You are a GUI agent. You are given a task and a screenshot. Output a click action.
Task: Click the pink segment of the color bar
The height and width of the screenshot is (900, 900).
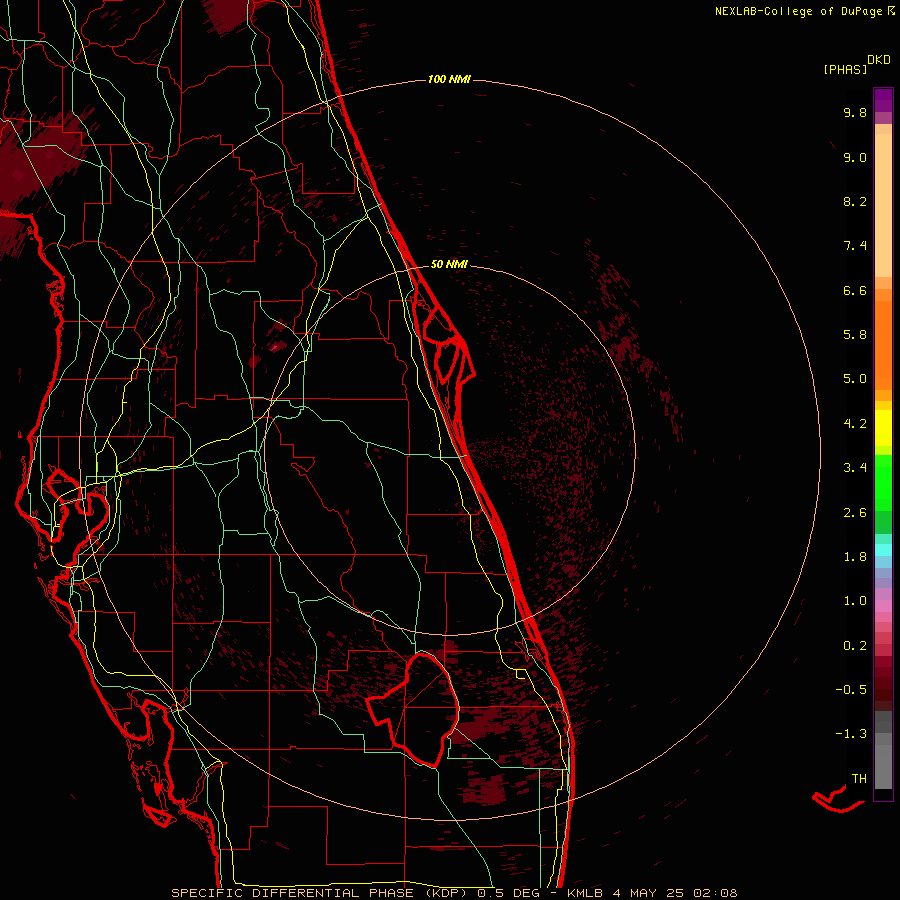[x=883, y=606]
